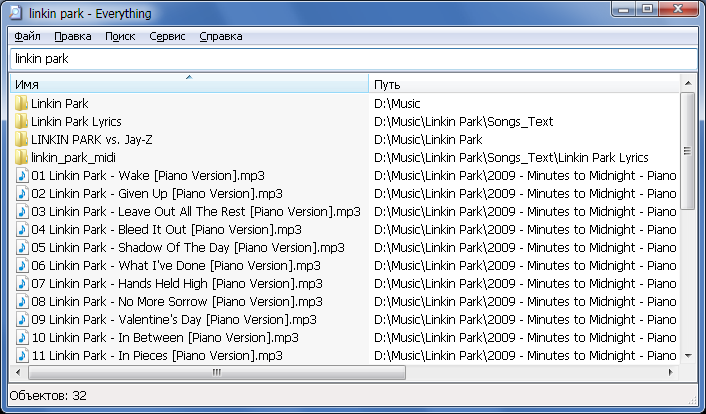Select file 08 Linkin Park - No More Sorrow
This screenshot has height=414, width=706.
click(177, 302)
